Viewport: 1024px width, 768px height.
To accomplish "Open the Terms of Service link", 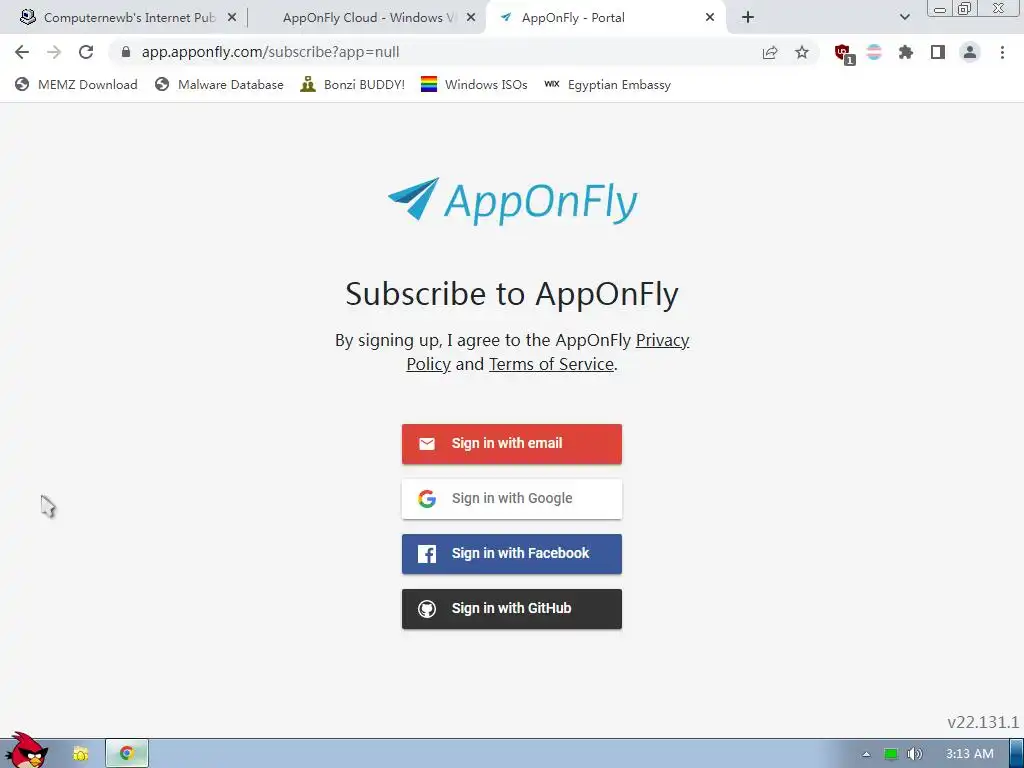I will coord(551,364).
